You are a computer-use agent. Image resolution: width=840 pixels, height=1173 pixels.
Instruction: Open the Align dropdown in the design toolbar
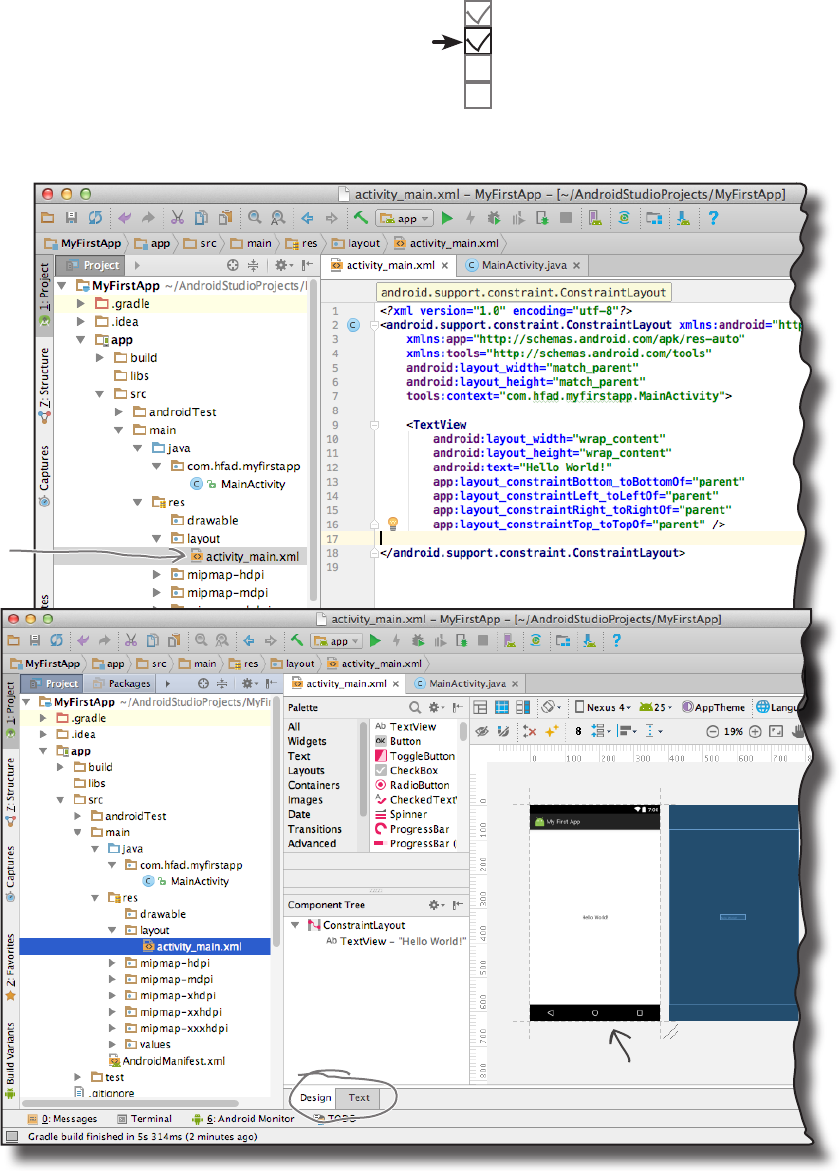tap(626, 731)
